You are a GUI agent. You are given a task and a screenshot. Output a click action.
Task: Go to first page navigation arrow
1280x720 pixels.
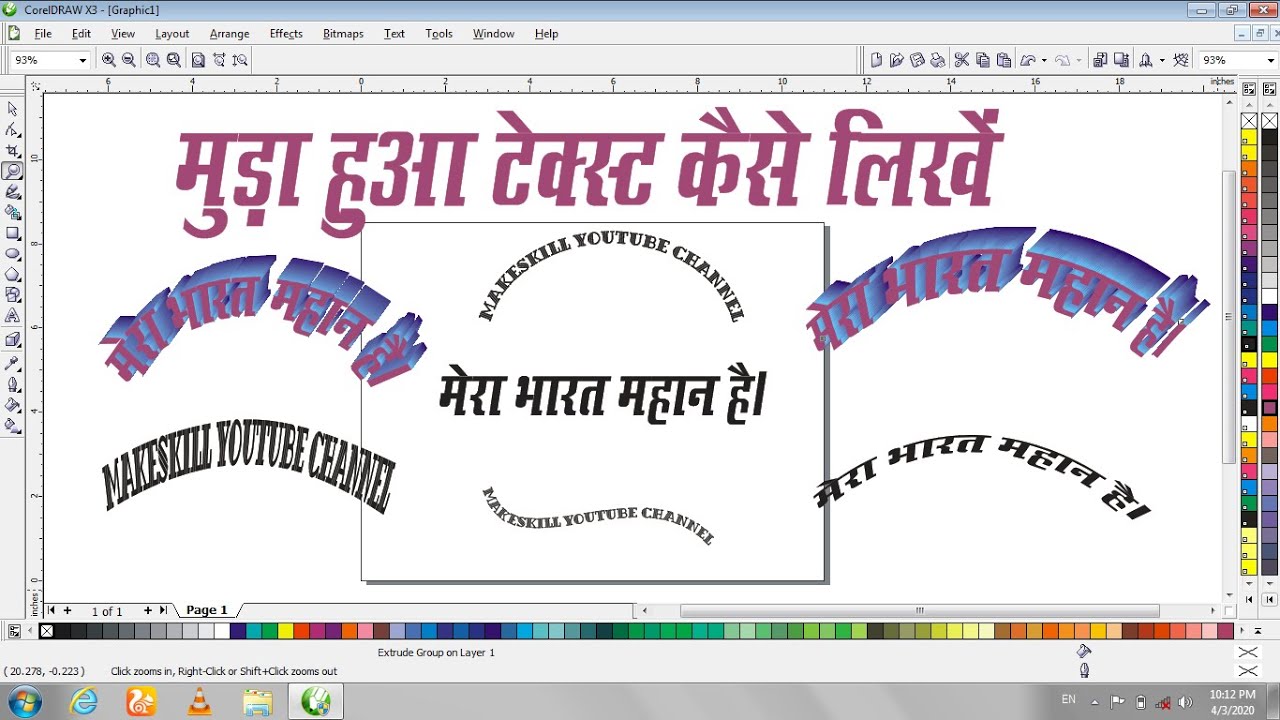(51, 610)
